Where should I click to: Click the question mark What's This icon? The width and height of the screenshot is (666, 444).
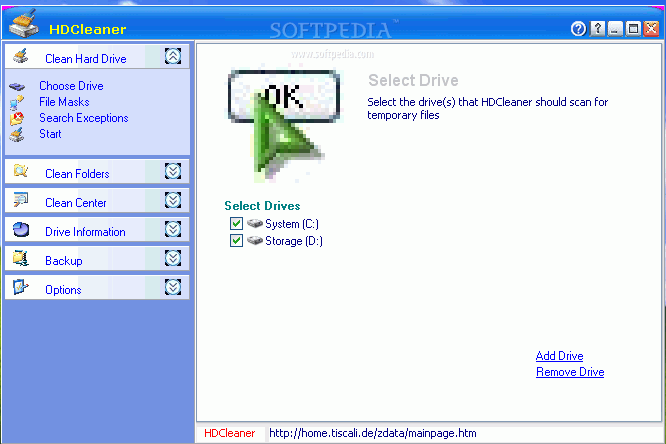pyautogui.click(x=597, y=28)
